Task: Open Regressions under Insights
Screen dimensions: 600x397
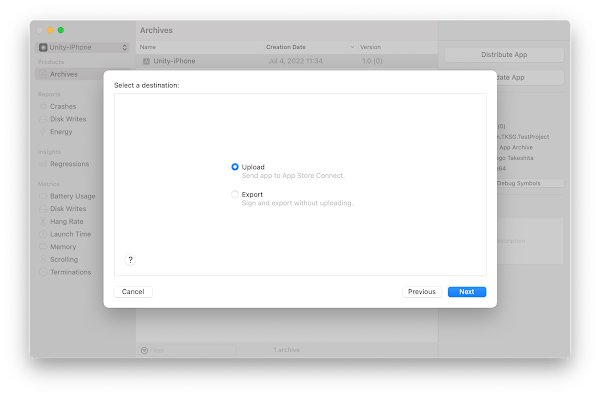Action: (70, 164)
